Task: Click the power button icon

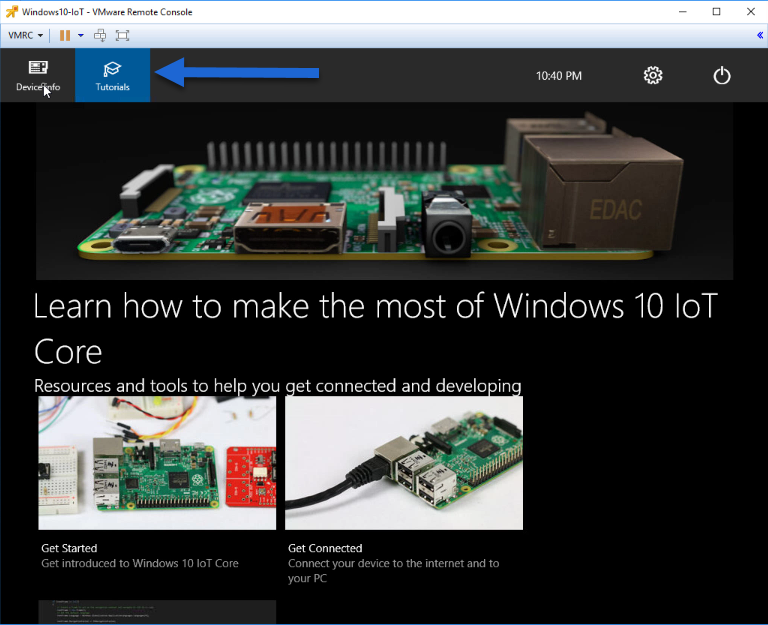Action: coord(721,75)
